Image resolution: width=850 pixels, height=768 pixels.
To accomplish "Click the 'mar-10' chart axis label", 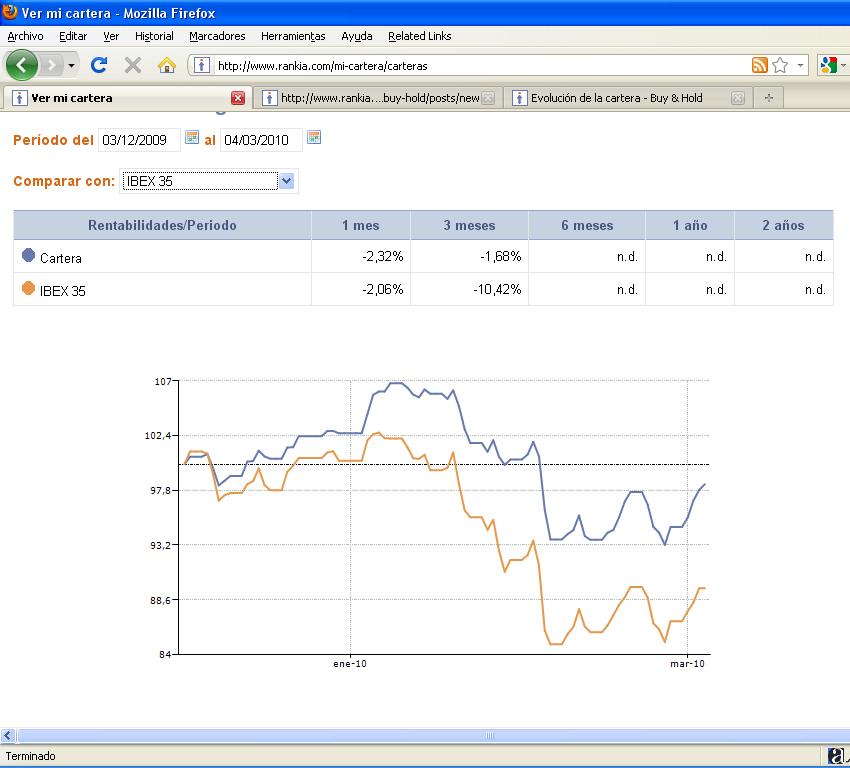I will point(687,663).
